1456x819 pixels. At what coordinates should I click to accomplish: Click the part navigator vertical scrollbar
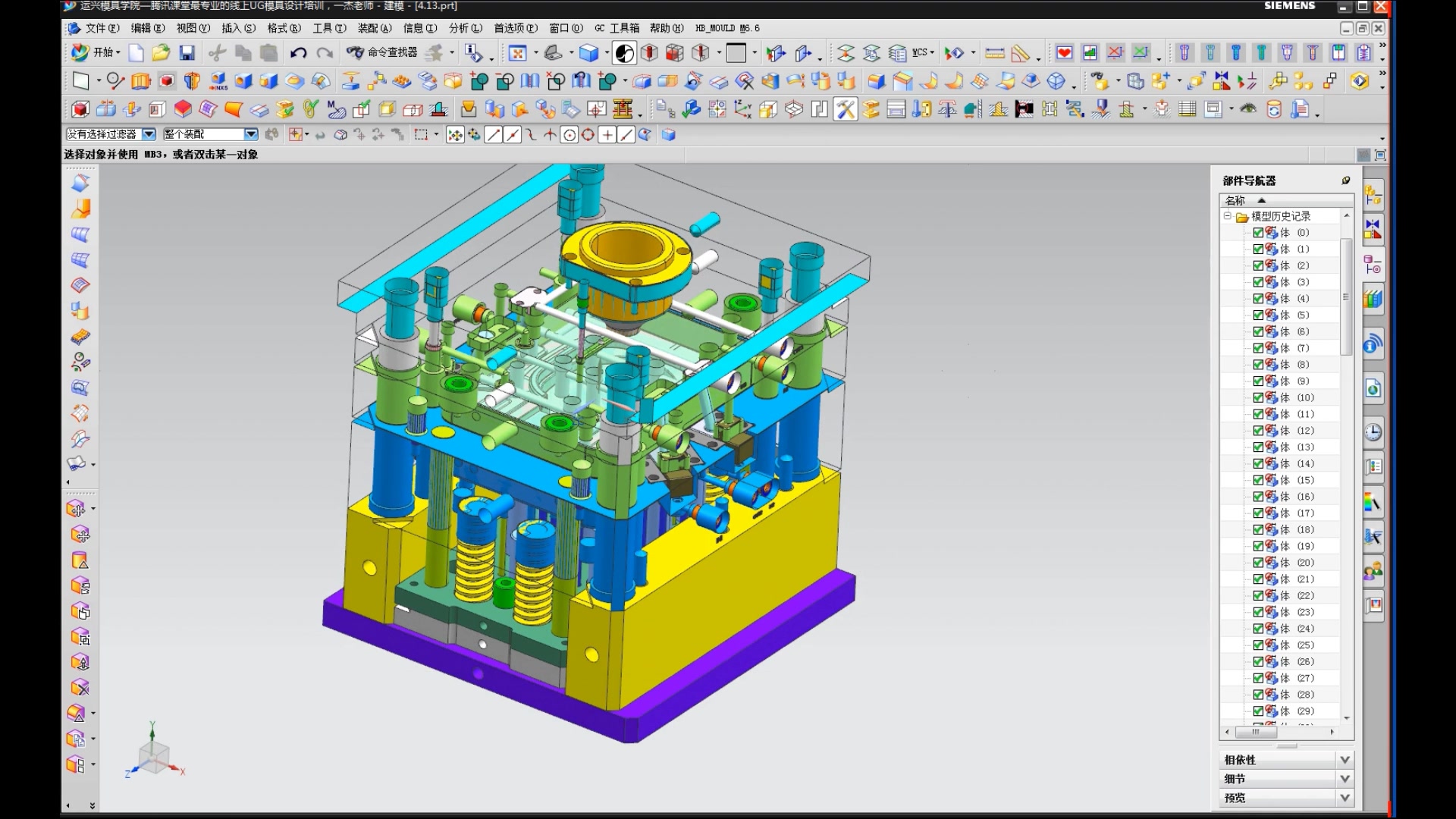pyautogui.click(x=1346, y=296)
